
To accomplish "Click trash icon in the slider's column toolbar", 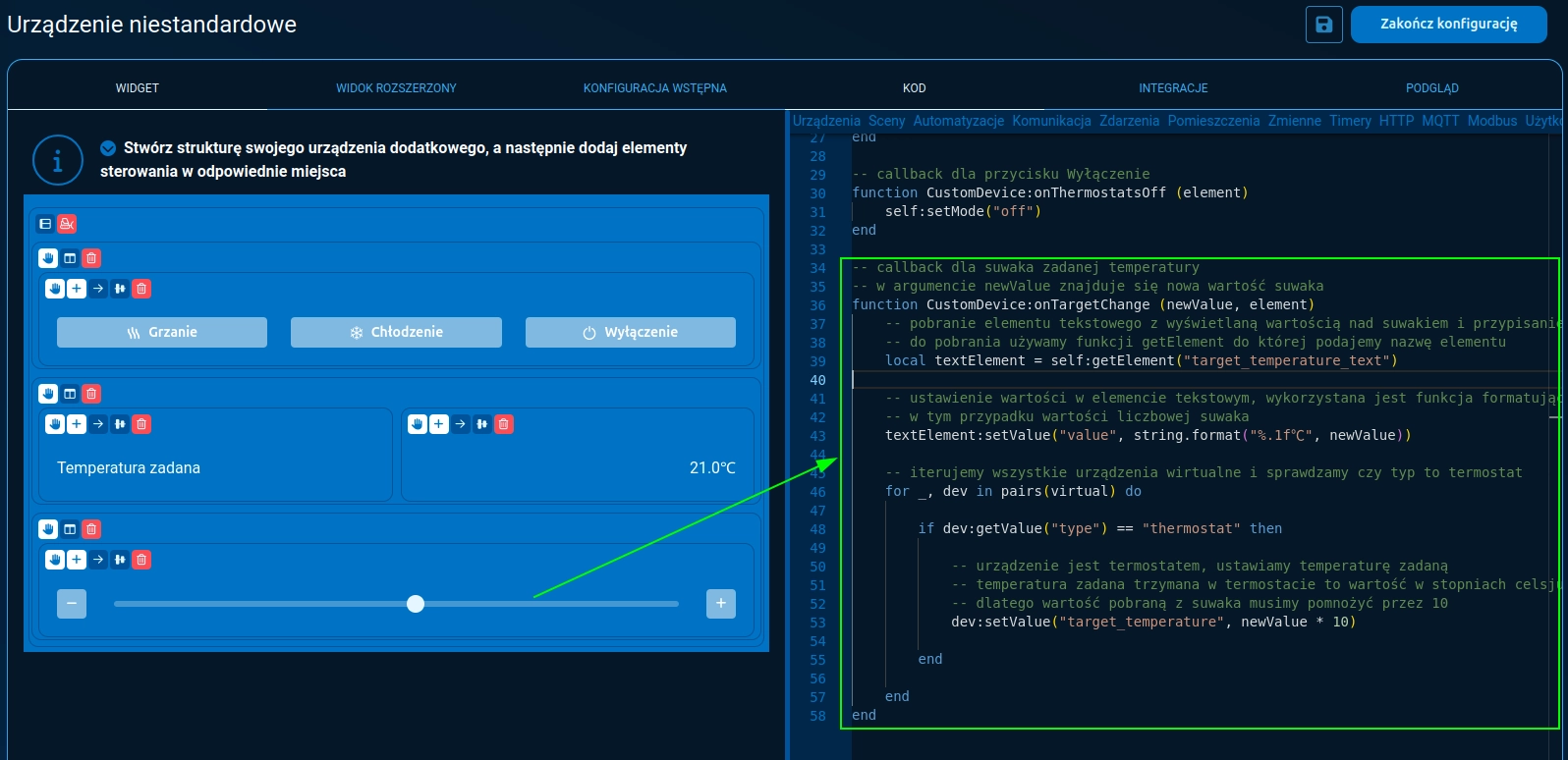I will coord(141,560).
